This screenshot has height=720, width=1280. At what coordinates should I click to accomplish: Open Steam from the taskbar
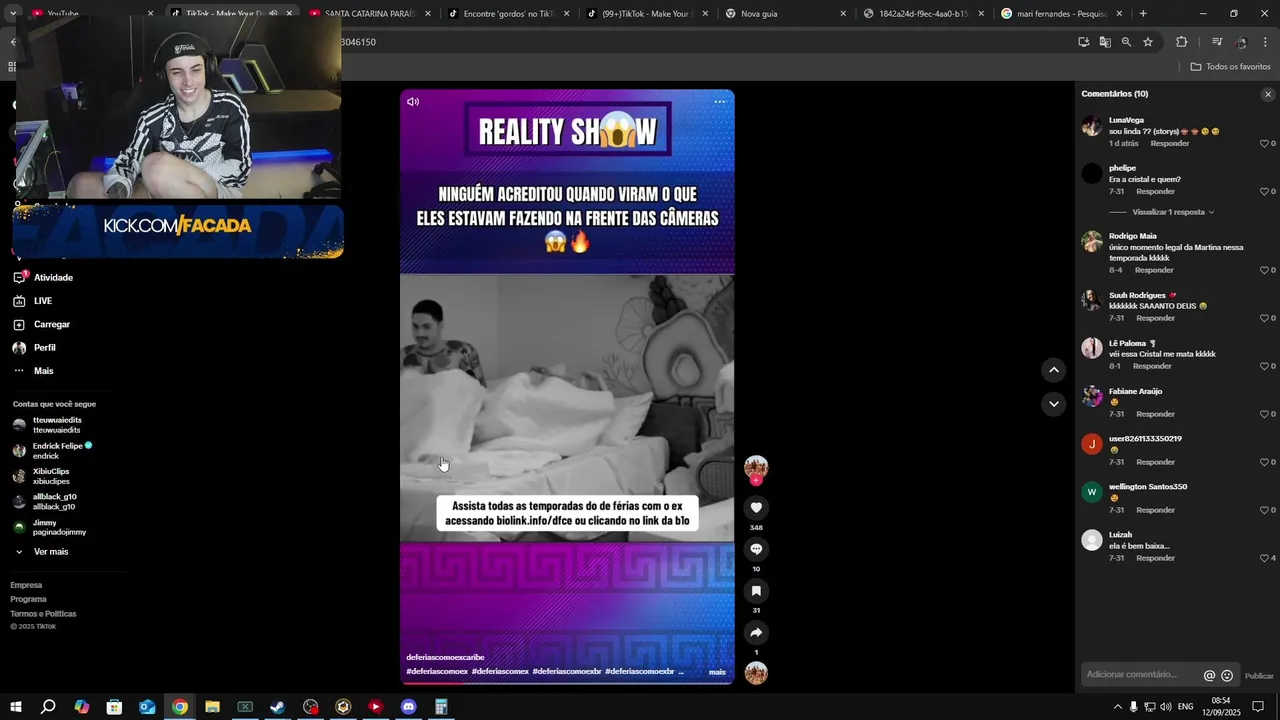[x=278, y=707]
